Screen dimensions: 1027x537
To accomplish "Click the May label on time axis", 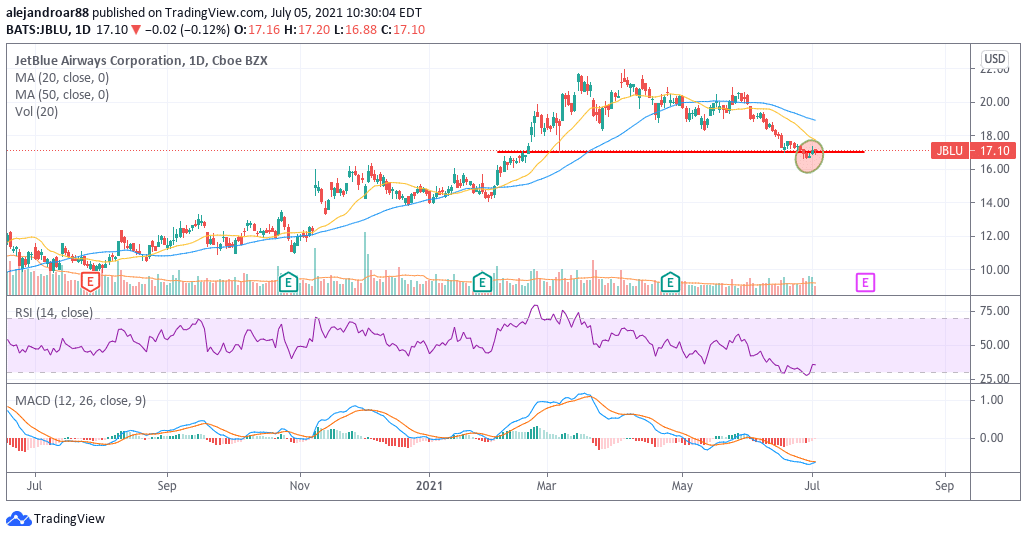I will [682, 486].
